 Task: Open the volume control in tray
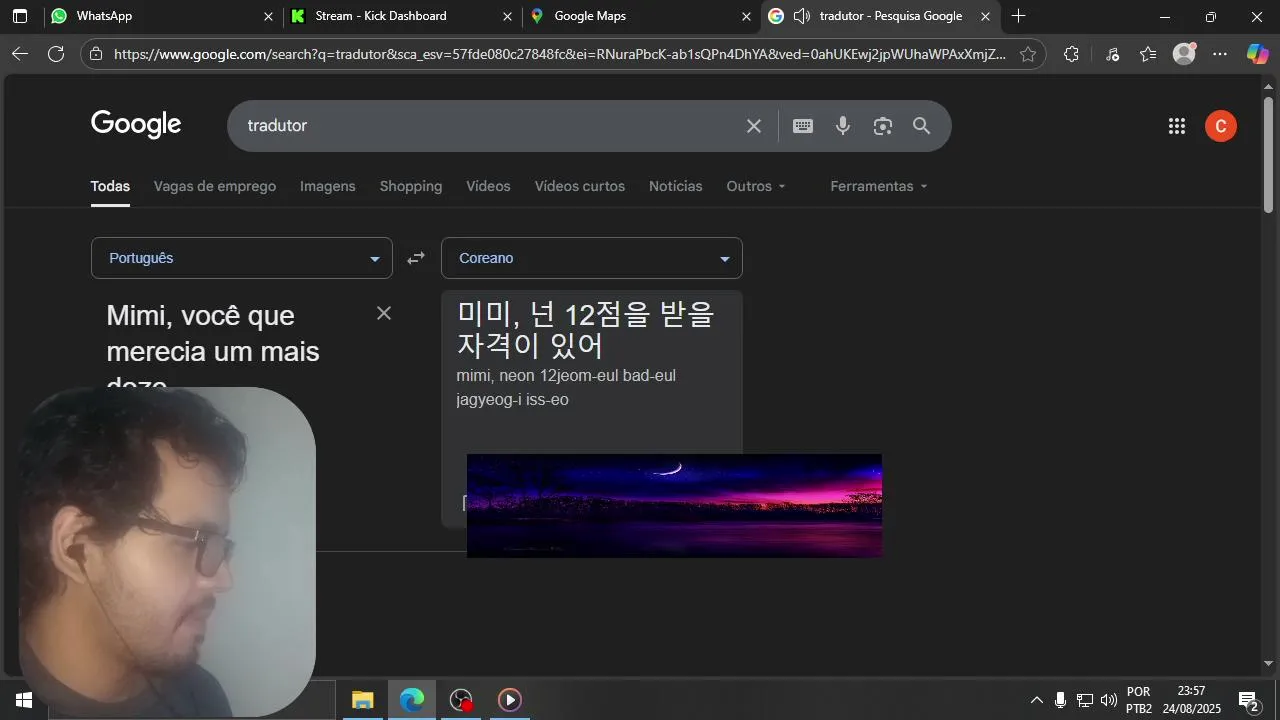[x=1109, y=700]
